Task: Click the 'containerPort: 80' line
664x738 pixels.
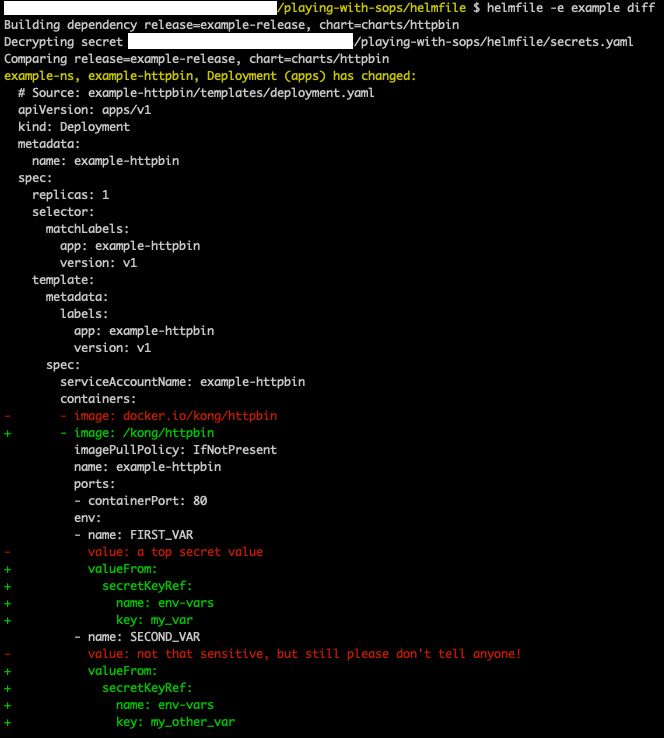Action: pos(140,501)
